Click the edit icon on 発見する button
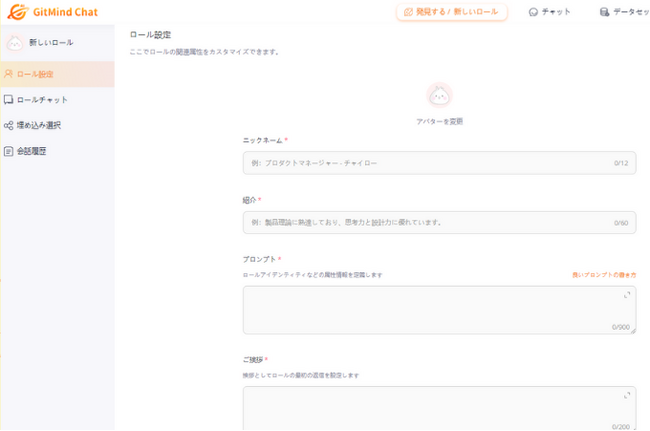Viewport: 650px width, 431px height. (x=408, y=12)
